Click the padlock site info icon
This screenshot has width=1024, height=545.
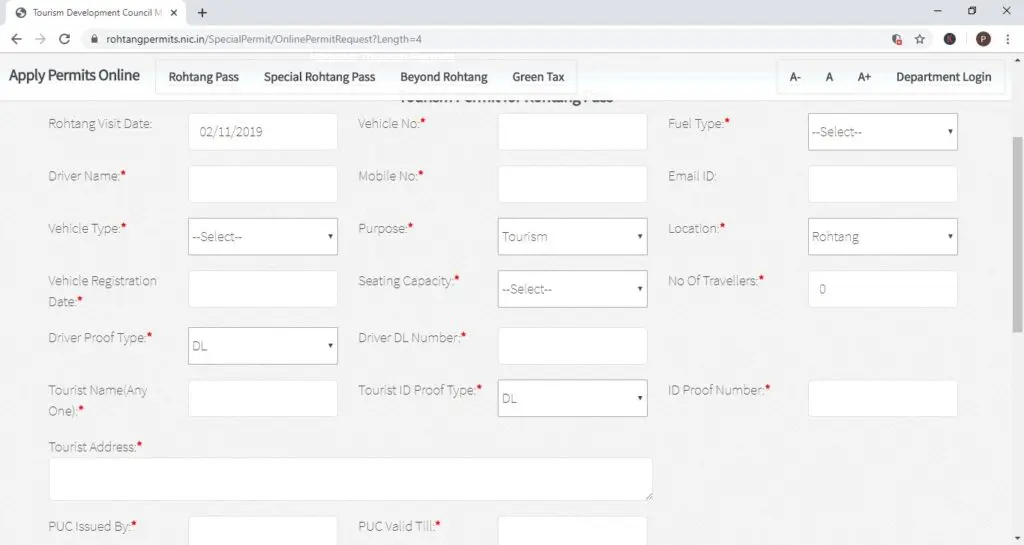coord(94,39)
